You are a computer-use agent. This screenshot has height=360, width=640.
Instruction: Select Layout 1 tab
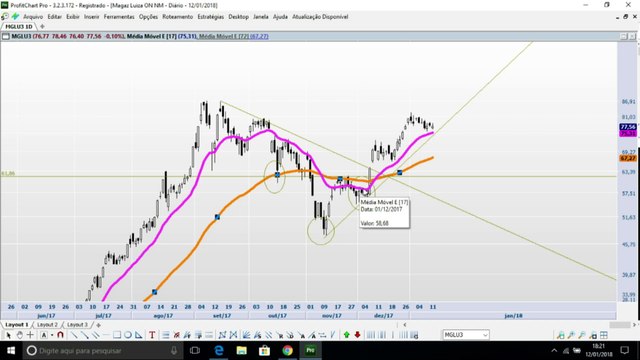click(x=17, y=325)
